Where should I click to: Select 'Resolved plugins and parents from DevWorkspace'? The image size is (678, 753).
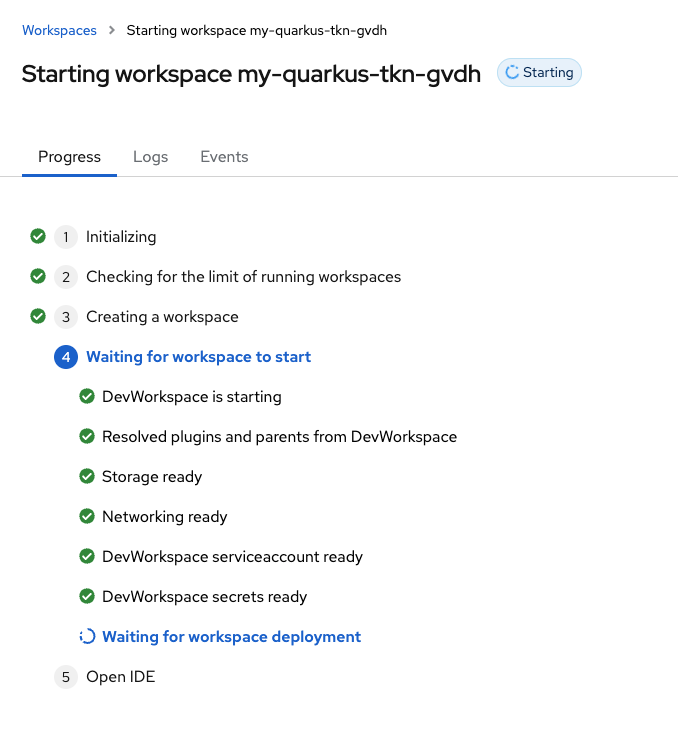[279, 437]
